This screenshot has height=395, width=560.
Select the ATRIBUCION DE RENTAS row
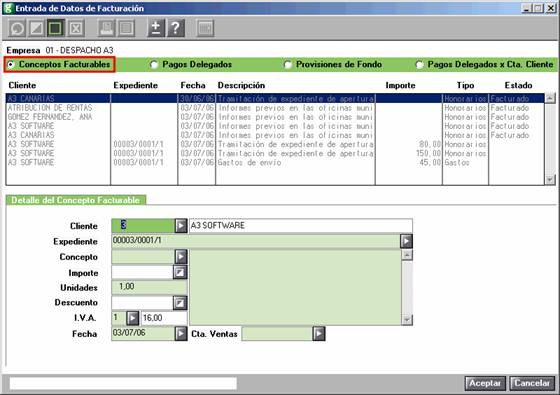(x=275, y=108)
